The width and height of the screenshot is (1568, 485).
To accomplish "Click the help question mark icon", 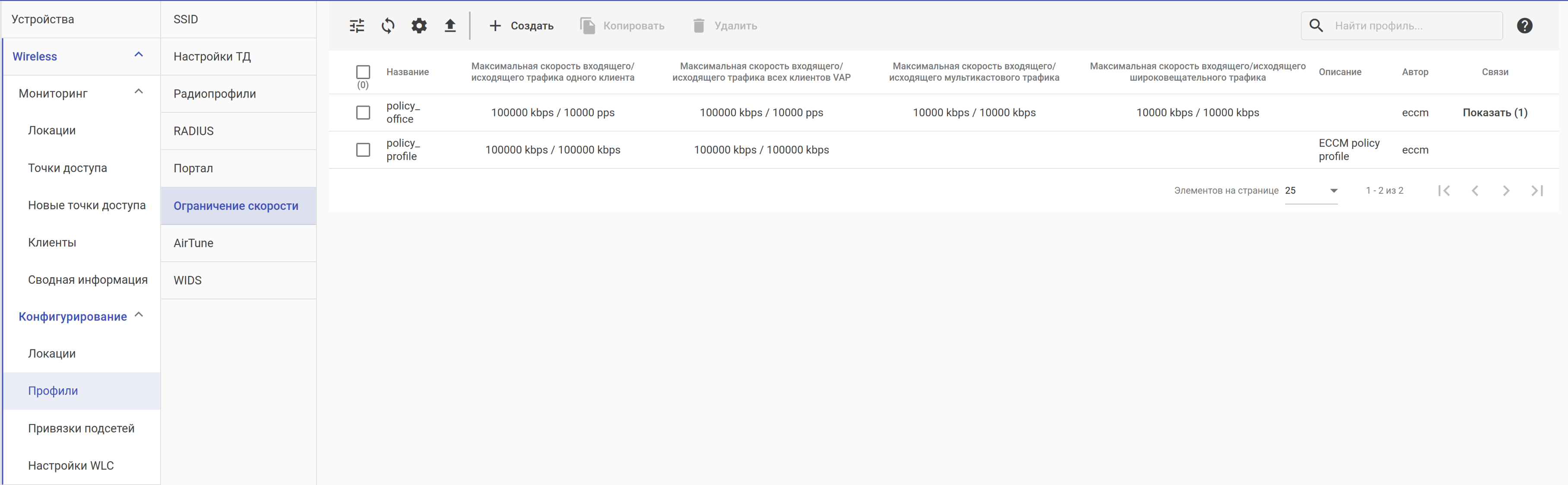I will (1524, 25).
